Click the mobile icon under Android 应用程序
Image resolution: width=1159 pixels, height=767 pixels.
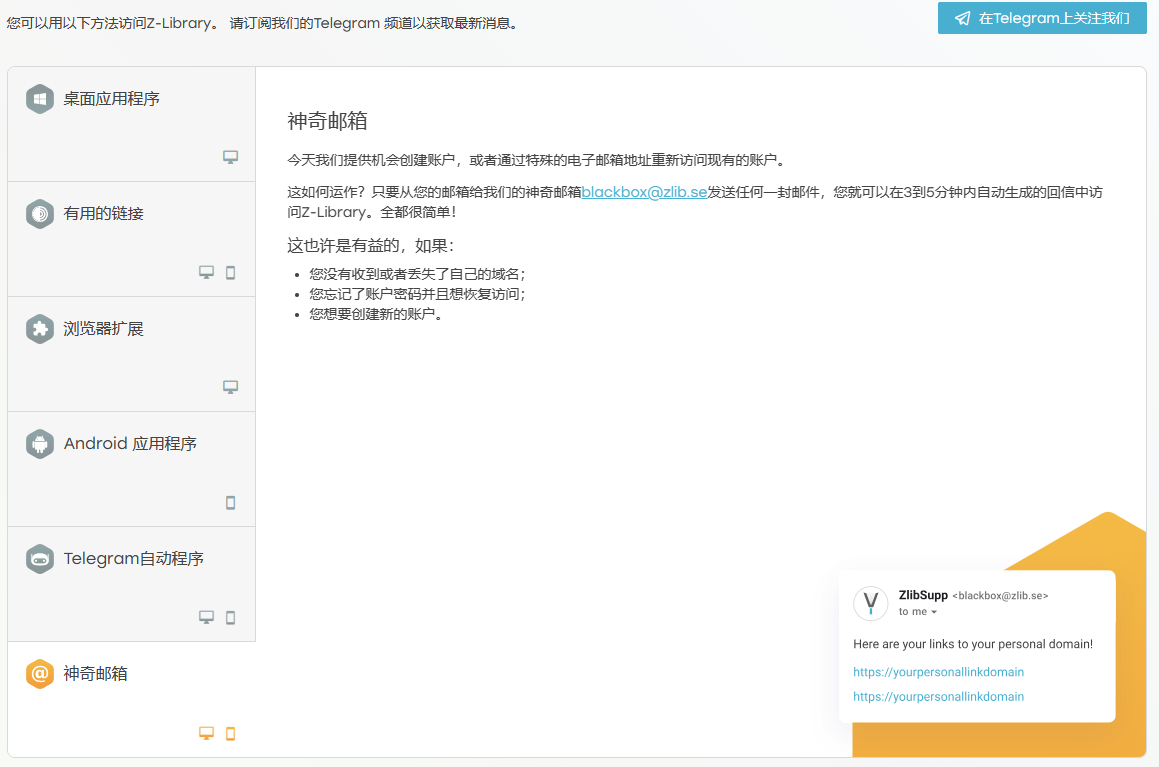click(x=230, y=503)
